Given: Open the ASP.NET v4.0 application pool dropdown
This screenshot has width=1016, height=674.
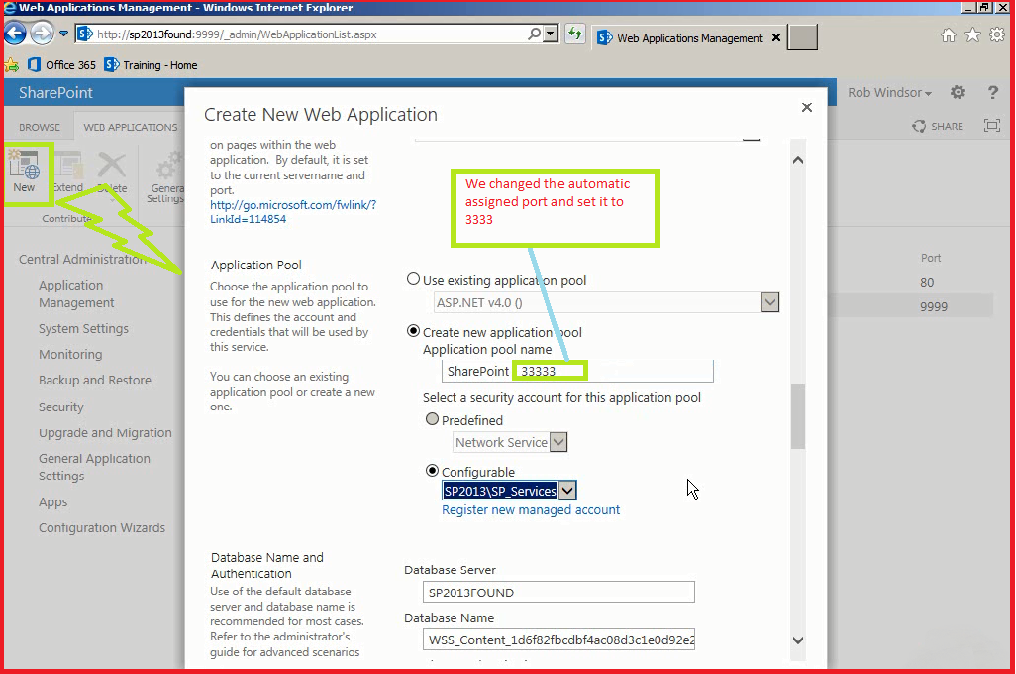Looking at the screenshot, I should pyautogui.click(x=768, y=301).
